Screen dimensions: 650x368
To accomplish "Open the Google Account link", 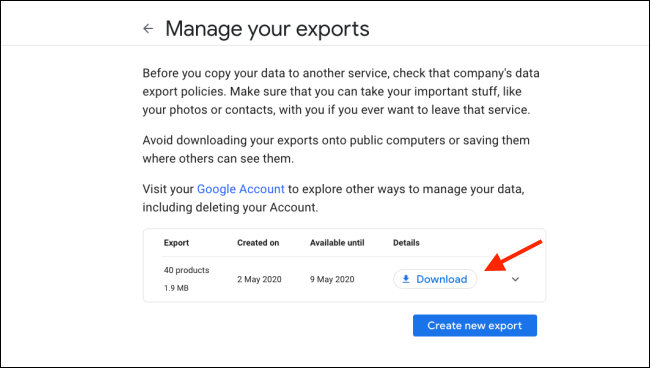I will pyautogui.click(x=240, y=189).
